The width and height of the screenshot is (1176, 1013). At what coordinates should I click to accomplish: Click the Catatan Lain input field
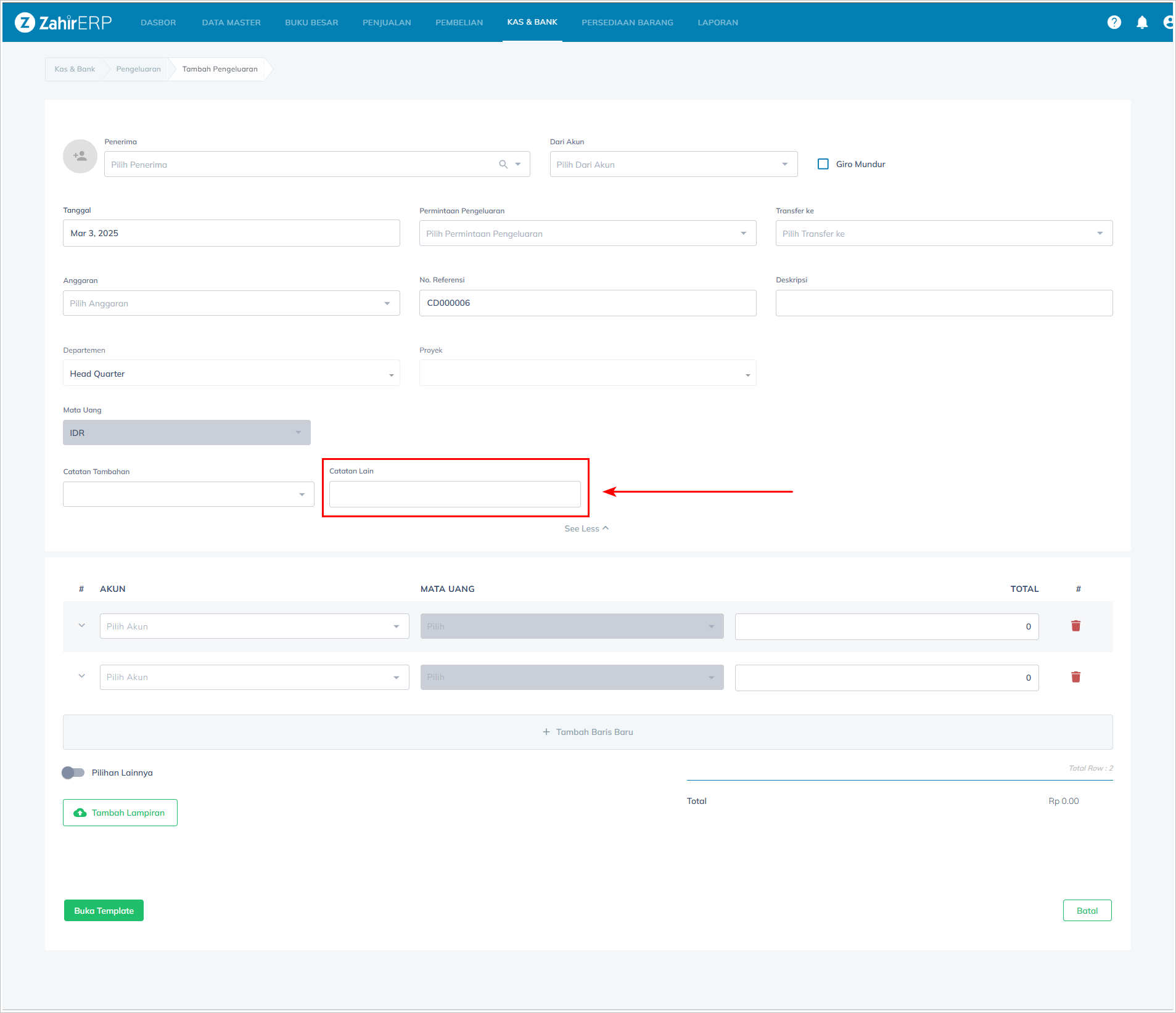pyautogui.click(x=454, y=494)
